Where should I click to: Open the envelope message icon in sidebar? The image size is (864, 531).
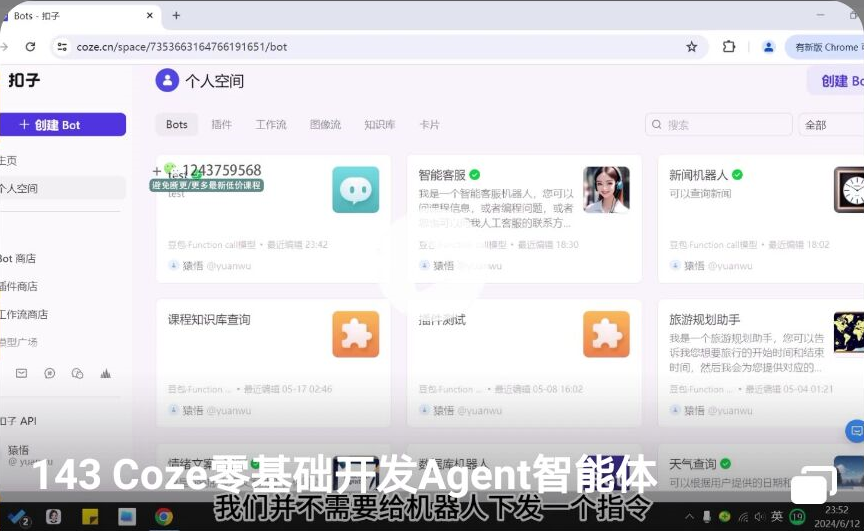(21, 373)
